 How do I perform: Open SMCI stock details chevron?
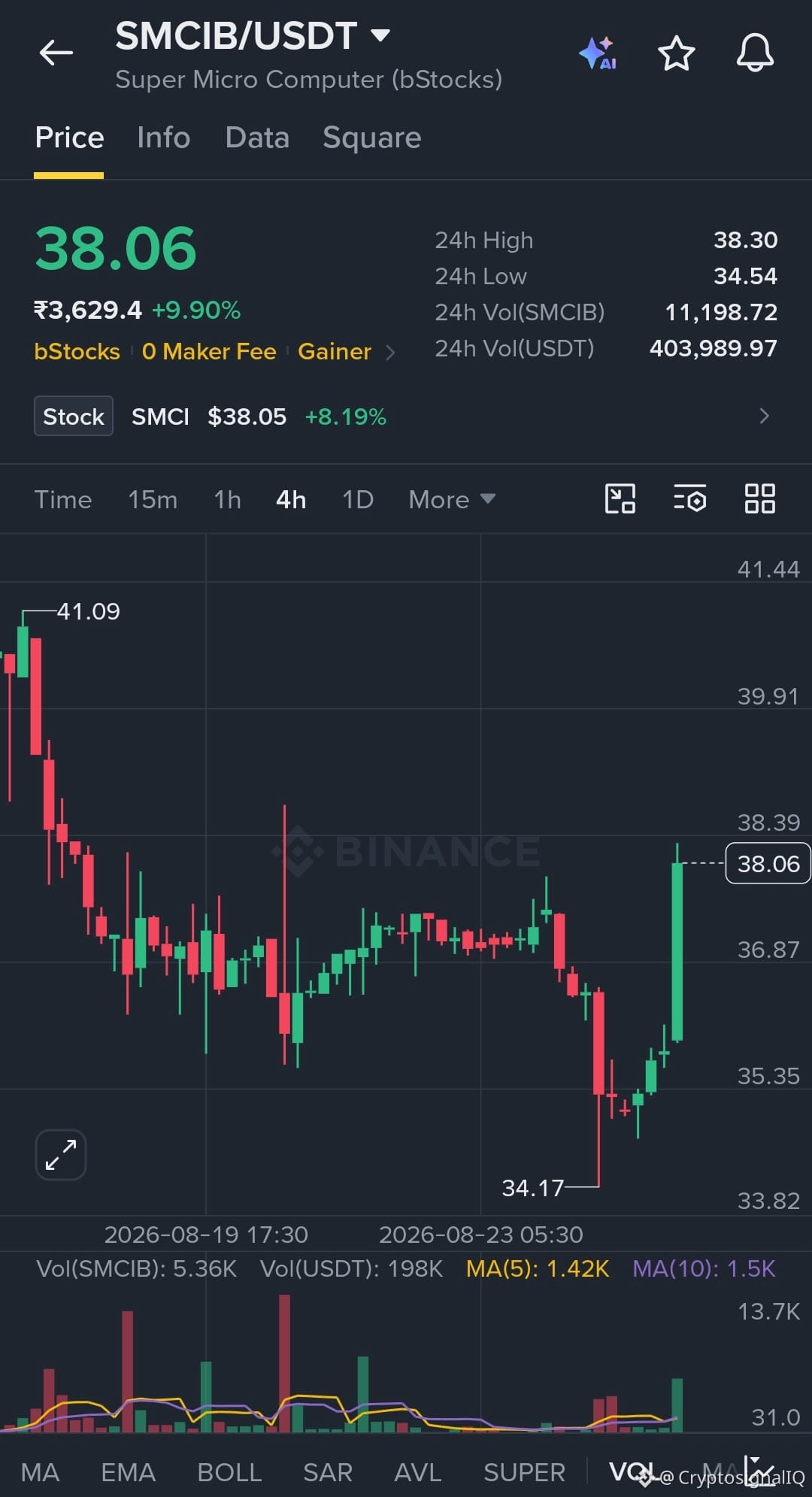click(x=765, y=416)
